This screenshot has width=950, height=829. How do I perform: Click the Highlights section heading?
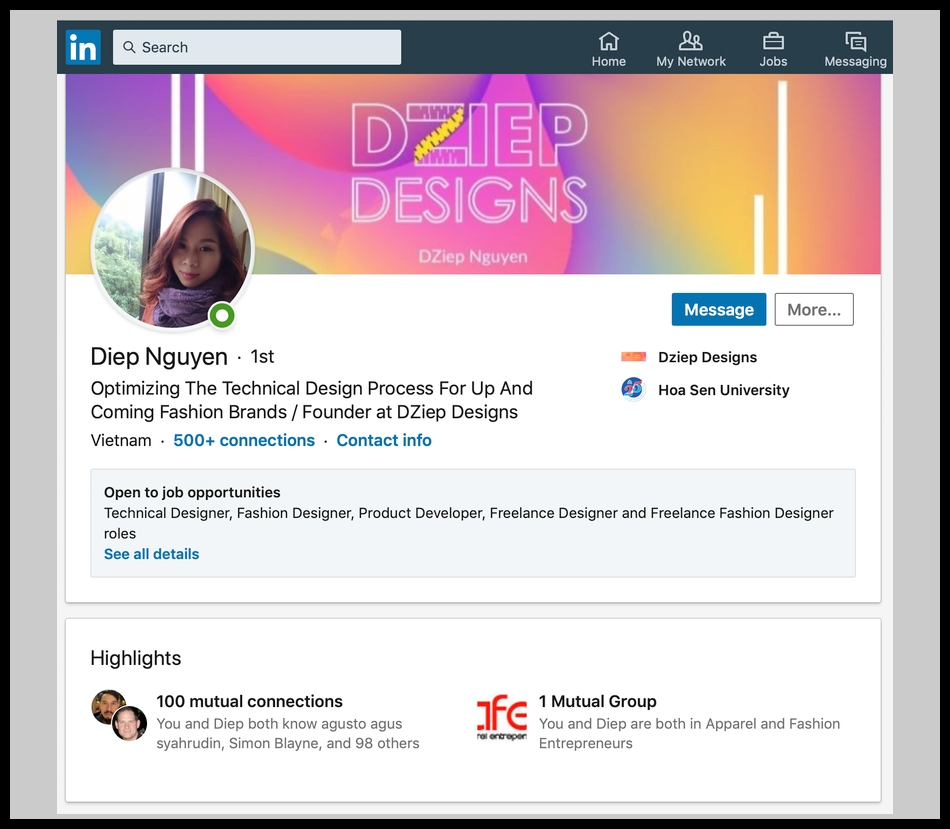click(x=136, y=658)
